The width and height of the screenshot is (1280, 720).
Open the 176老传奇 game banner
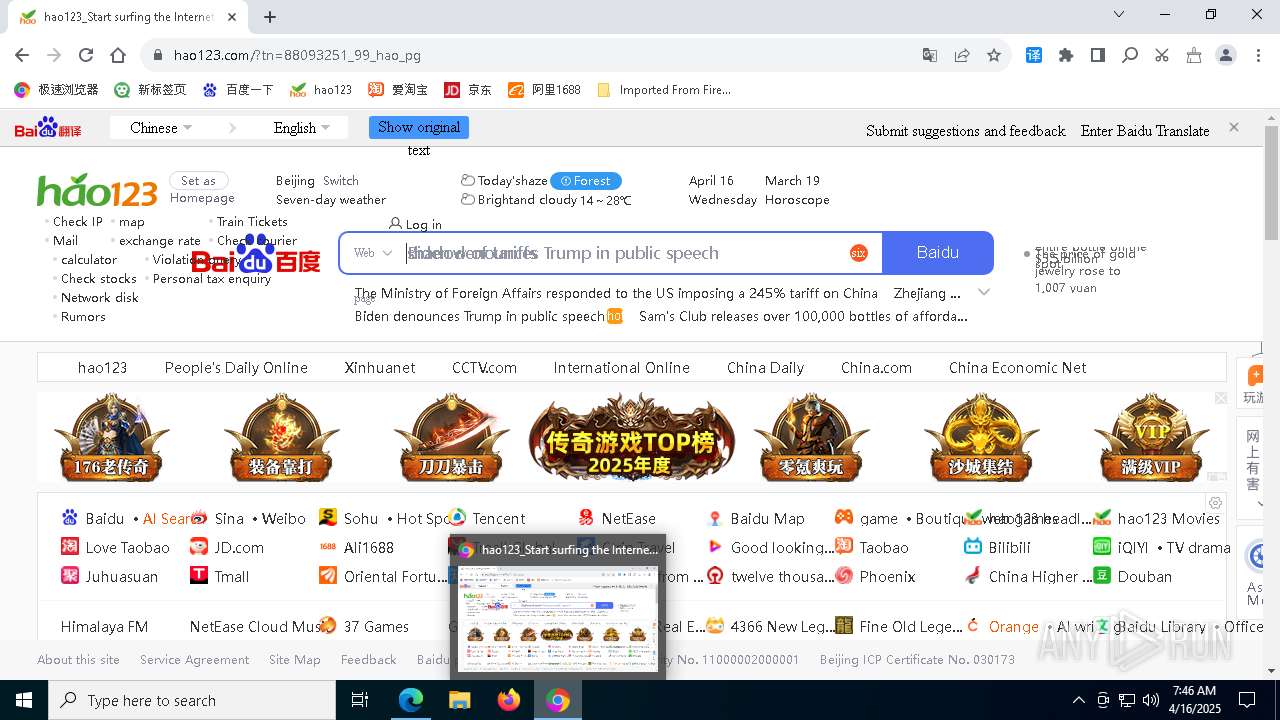(111, 437)
